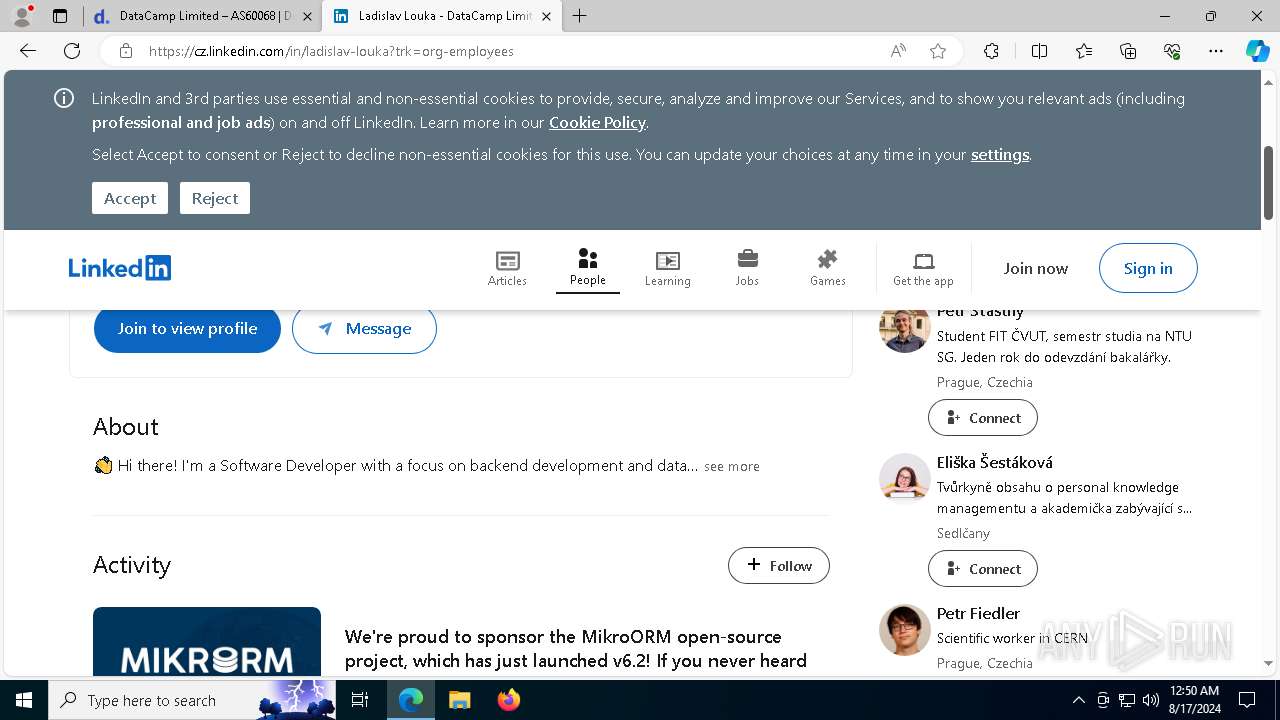The image size is (1280, 720).
Task: Open the Copilot sidebar
Action: tap(1257, 51)
